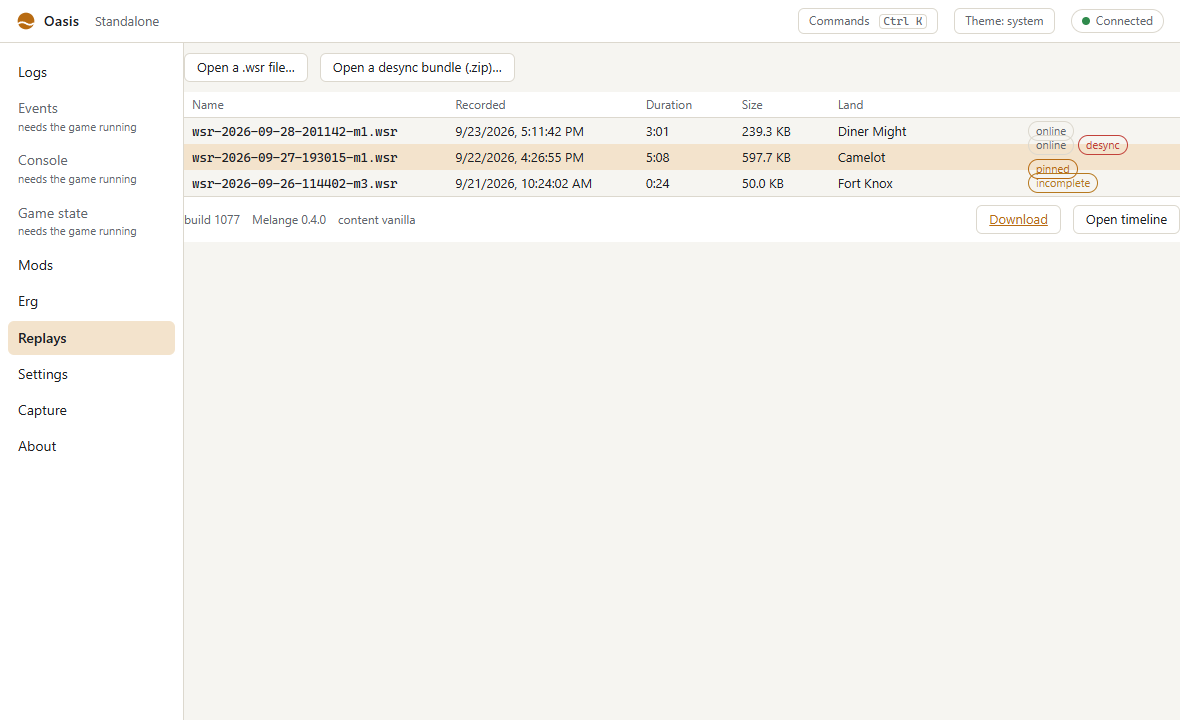
Task: Sort by the Duration column header
Action: coord(668,105)
